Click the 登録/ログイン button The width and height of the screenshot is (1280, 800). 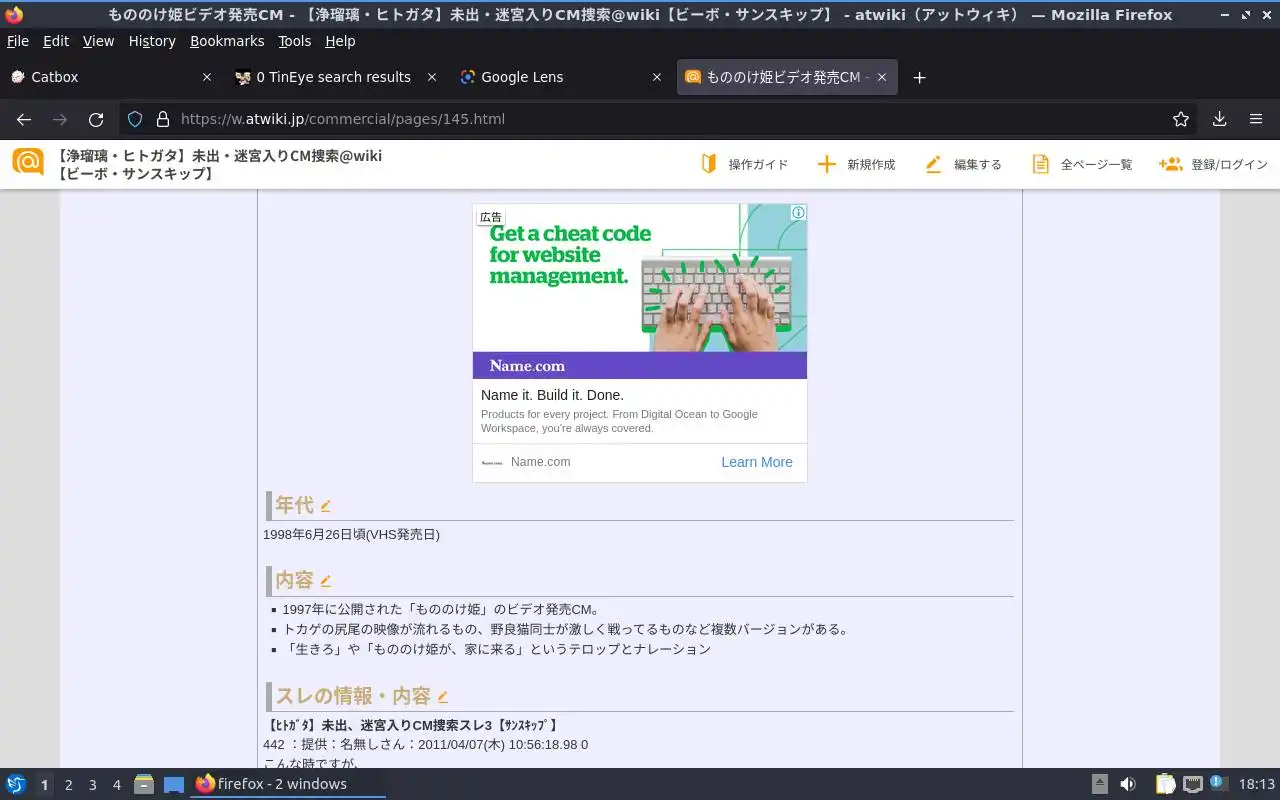pyautogui.click(x=1213, y=164)
